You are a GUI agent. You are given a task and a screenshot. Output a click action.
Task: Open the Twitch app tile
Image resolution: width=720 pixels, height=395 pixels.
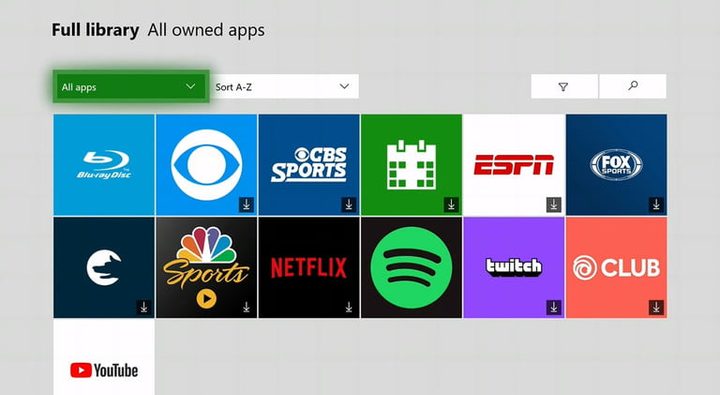pyautogui.click(x=514, y=267)
